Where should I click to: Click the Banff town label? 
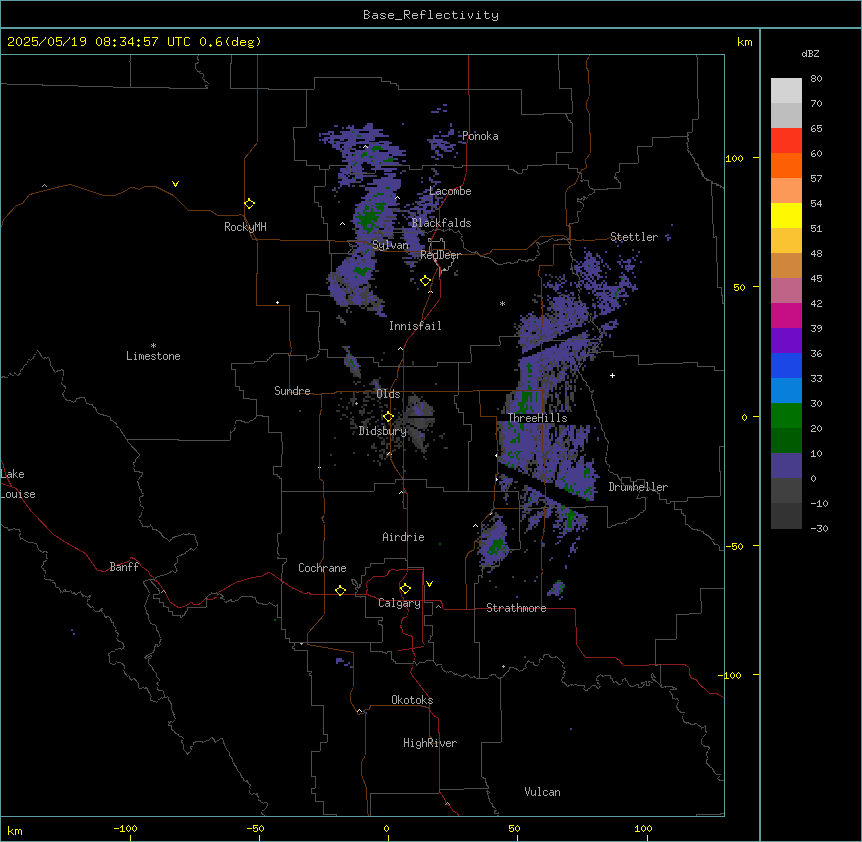(124, 567)
